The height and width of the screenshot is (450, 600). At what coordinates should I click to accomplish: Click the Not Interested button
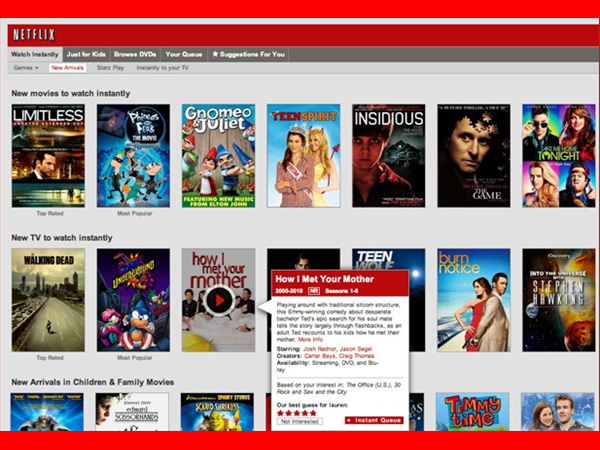299,421
